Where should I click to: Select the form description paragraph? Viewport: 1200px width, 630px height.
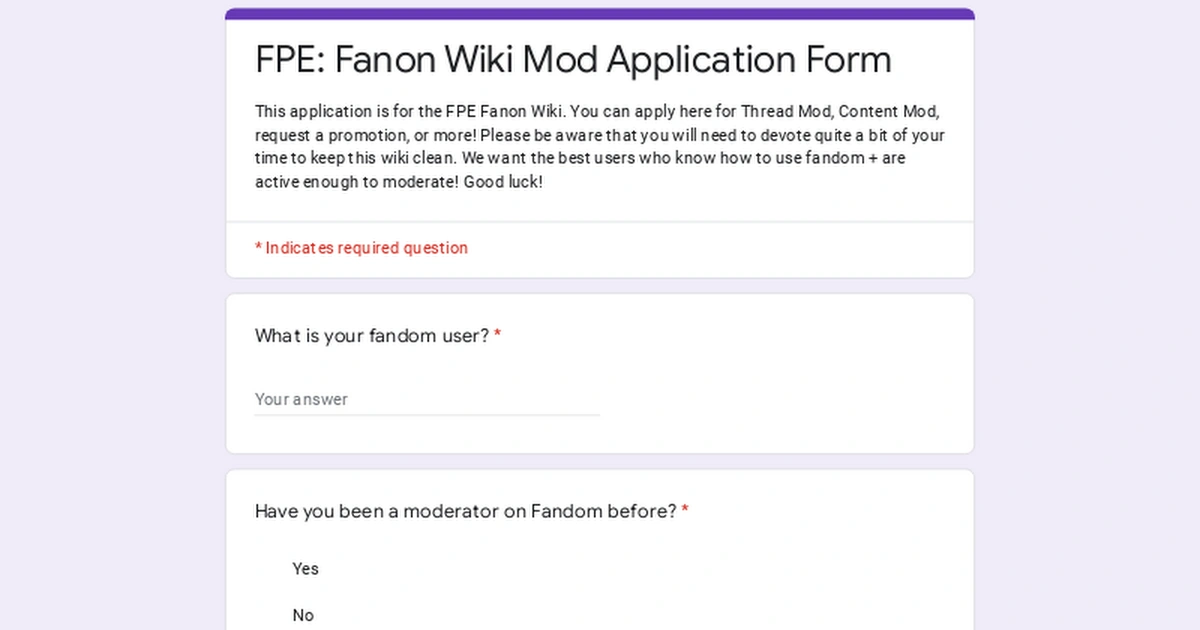tap(598, 146)
